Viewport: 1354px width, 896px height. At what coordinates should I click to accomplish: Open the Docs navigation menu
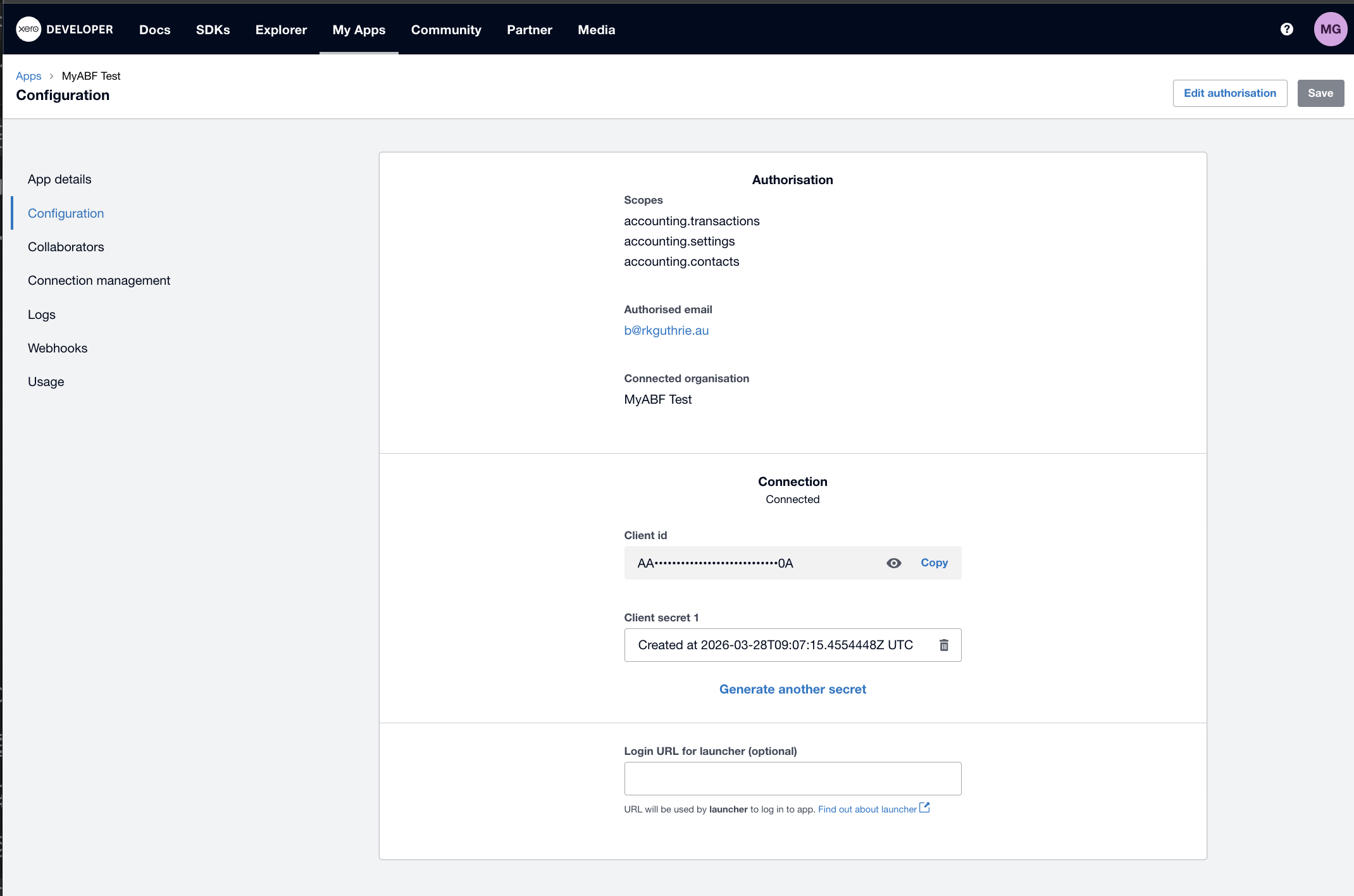pos(155,30)
